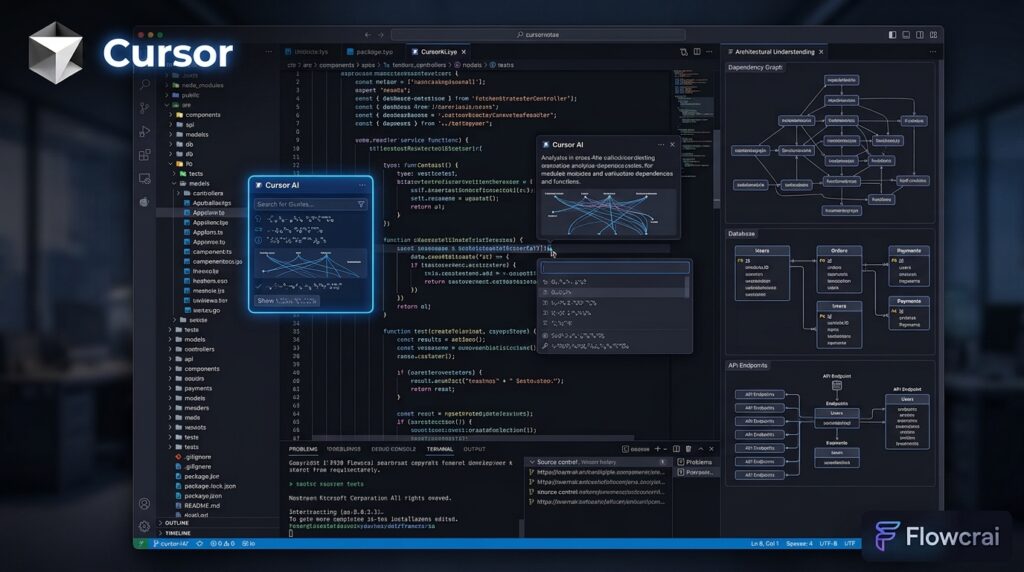Viewport: 1024px width, 572px height.
Task: Click the filter funnel in Cursor AI search
Action: [361, 204]
